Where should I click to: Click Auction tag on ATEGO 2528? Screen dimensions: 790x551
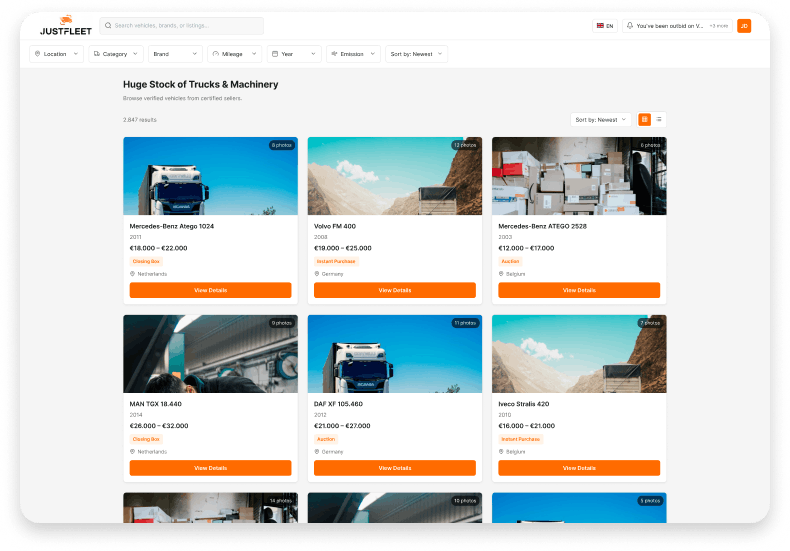point(510,261)
